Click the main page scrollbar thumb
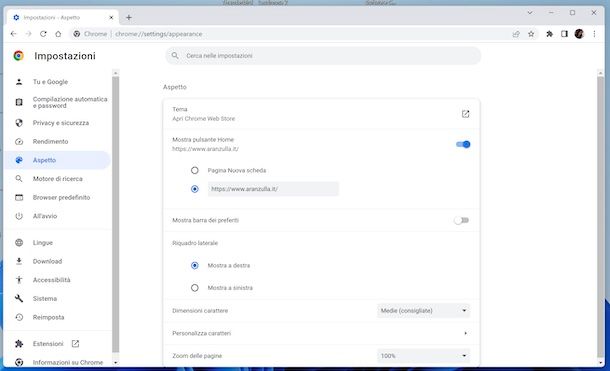Viewport: 610px width, 371px height. click(x=601, y=217)
